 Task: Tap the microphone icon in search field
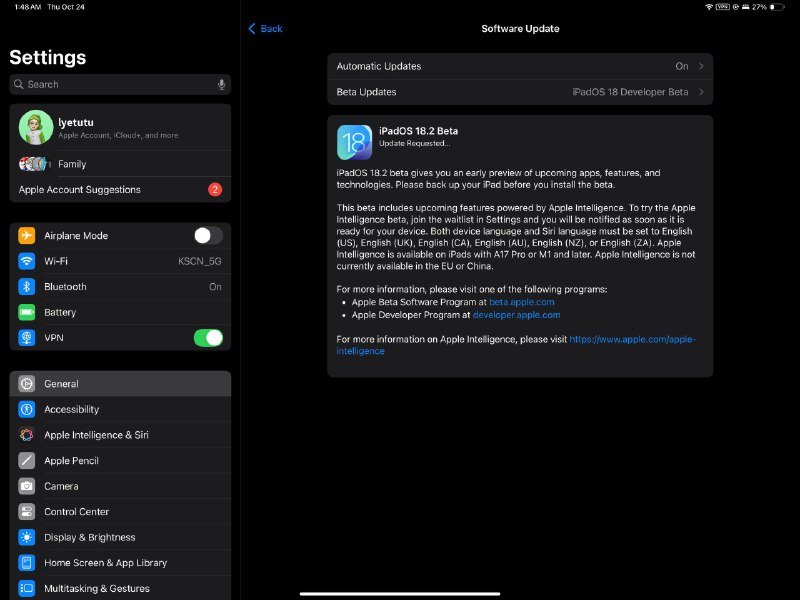tap(221, 85)
